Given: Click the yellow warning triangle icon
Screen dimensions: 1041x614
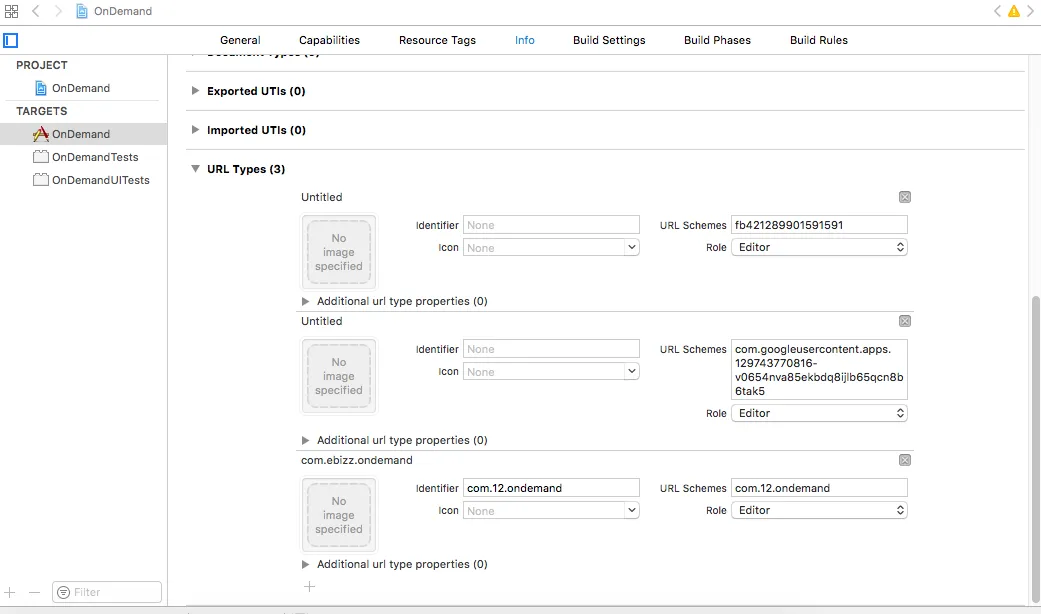Looking at the screenshot, I should (x=1013, y=11).
